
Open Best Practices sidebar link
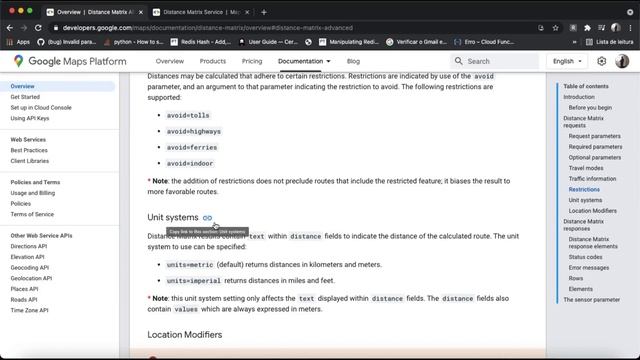click(x=29, y=150)
